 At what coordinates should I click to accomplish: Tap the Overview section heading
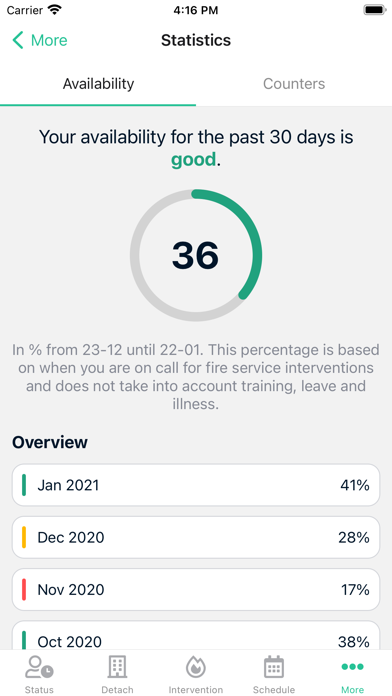tap(50, 442)
